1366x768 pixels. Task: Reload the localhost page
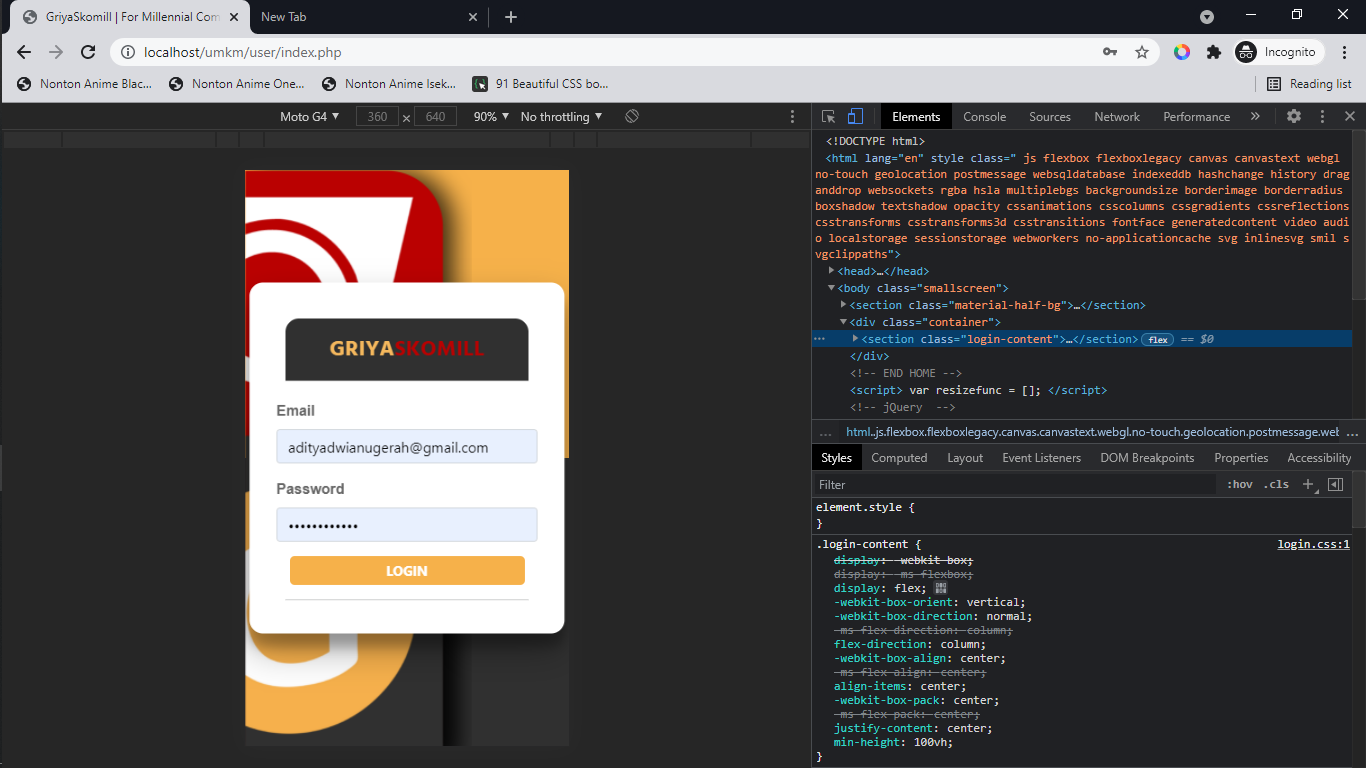[88, 52]
